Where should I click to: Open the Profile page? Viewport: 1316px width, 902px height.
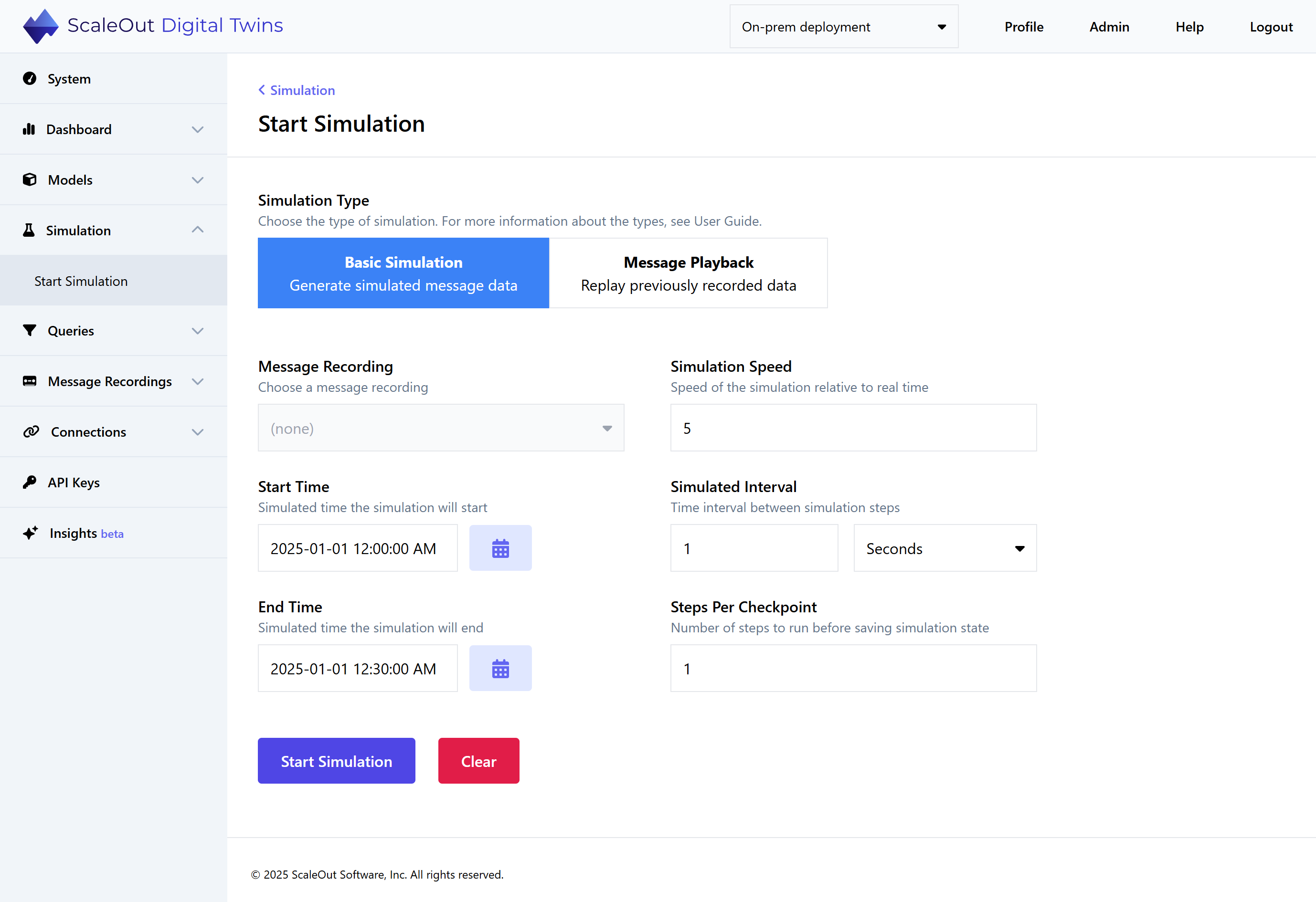[x=1024, y=27]
